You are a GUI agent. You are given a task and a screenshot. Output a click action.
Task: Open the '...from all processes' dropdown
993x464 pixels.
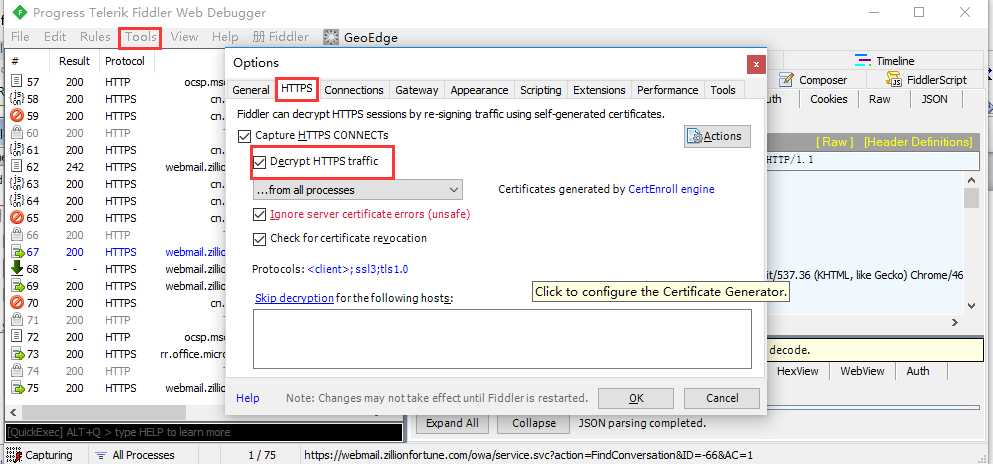point(357,190)
